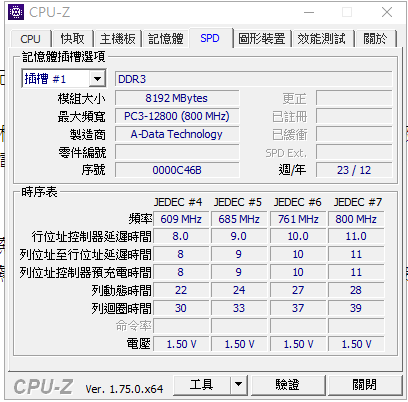Click the 列迴圈時間 value 30

[181, 308]
